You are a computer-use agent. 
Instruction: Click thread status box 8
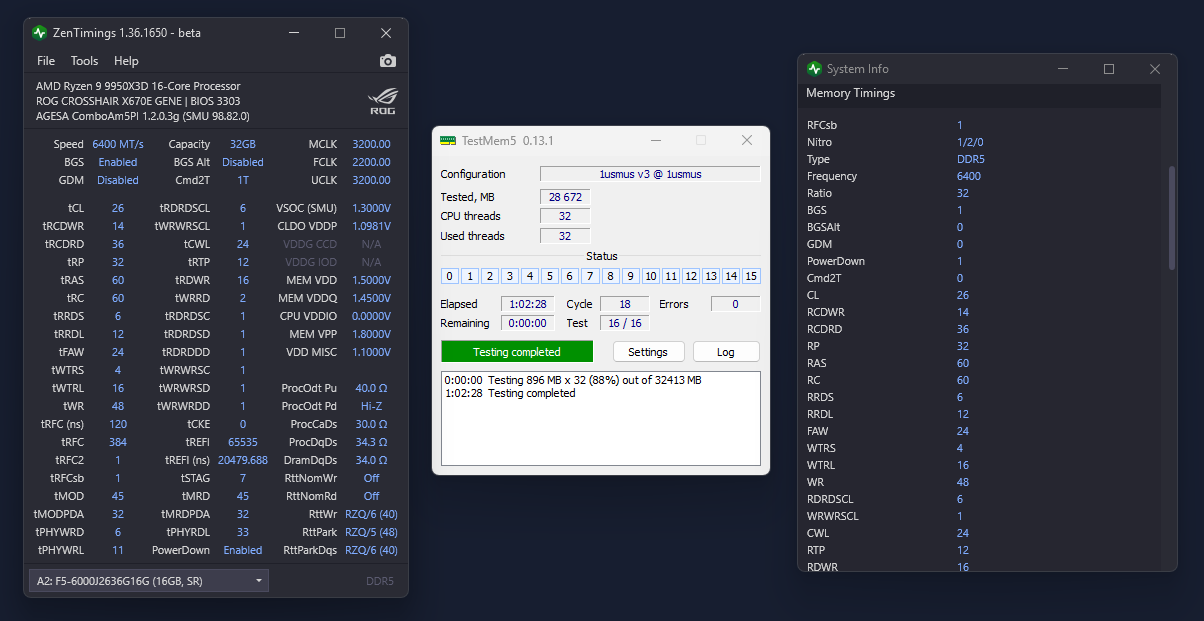click(x=610, y=276)
